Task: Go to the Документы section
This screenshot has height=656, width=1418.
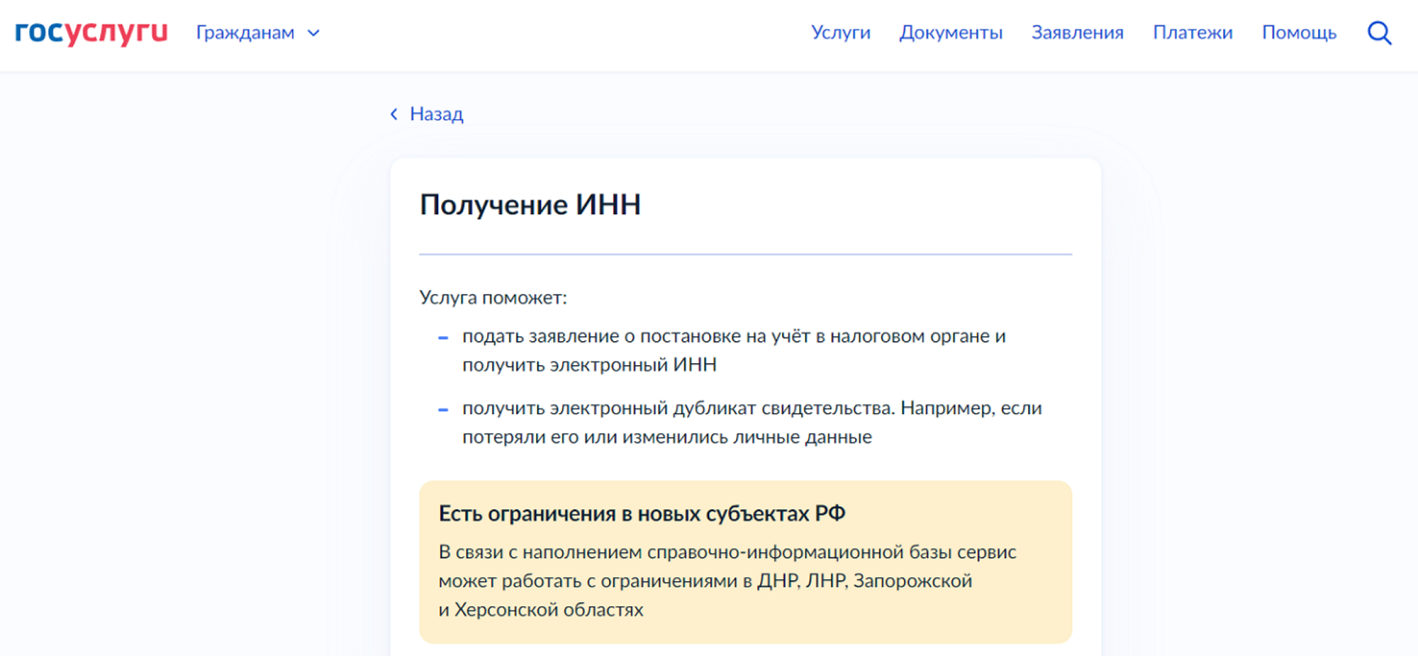Action: click(x=951, y=33)
